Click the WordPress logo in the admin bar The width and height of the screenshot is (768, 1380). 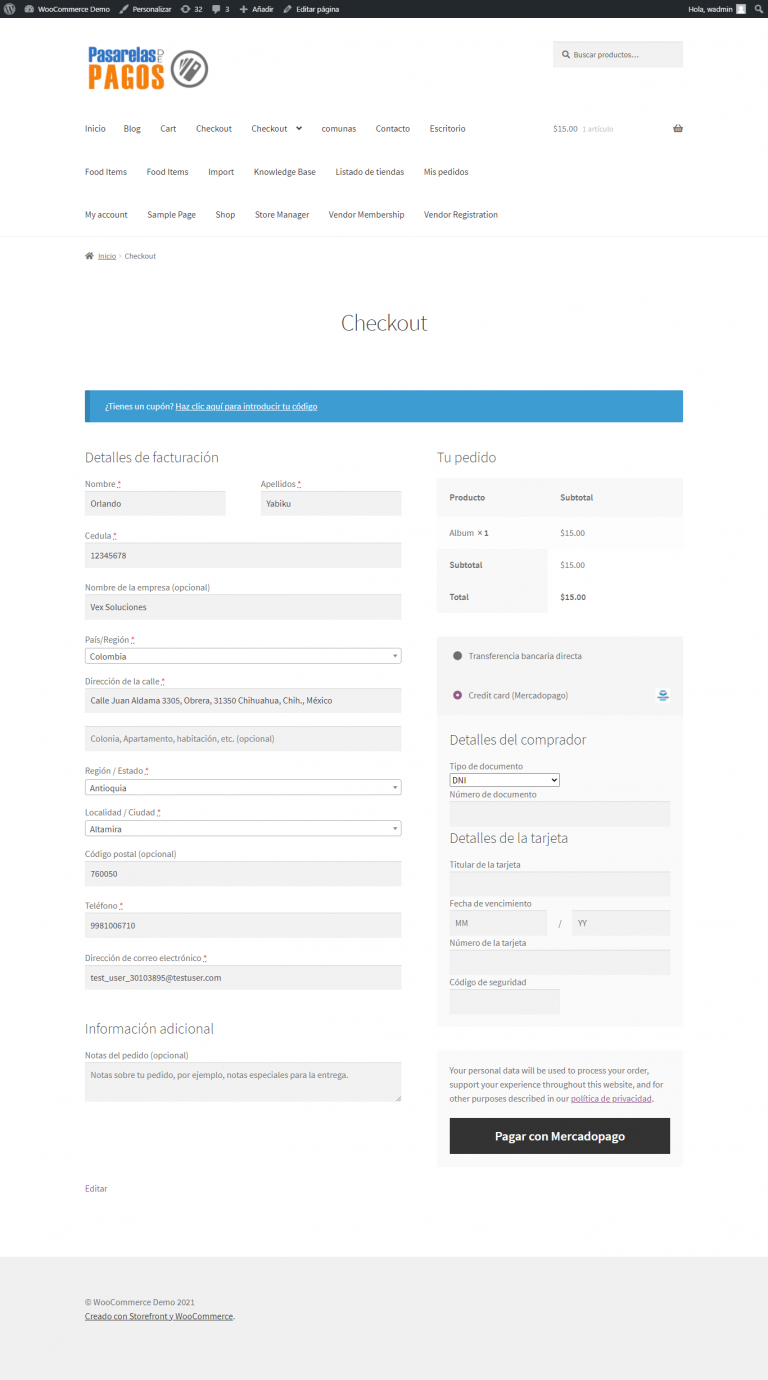pyautogui.click(x=10, y=9)
